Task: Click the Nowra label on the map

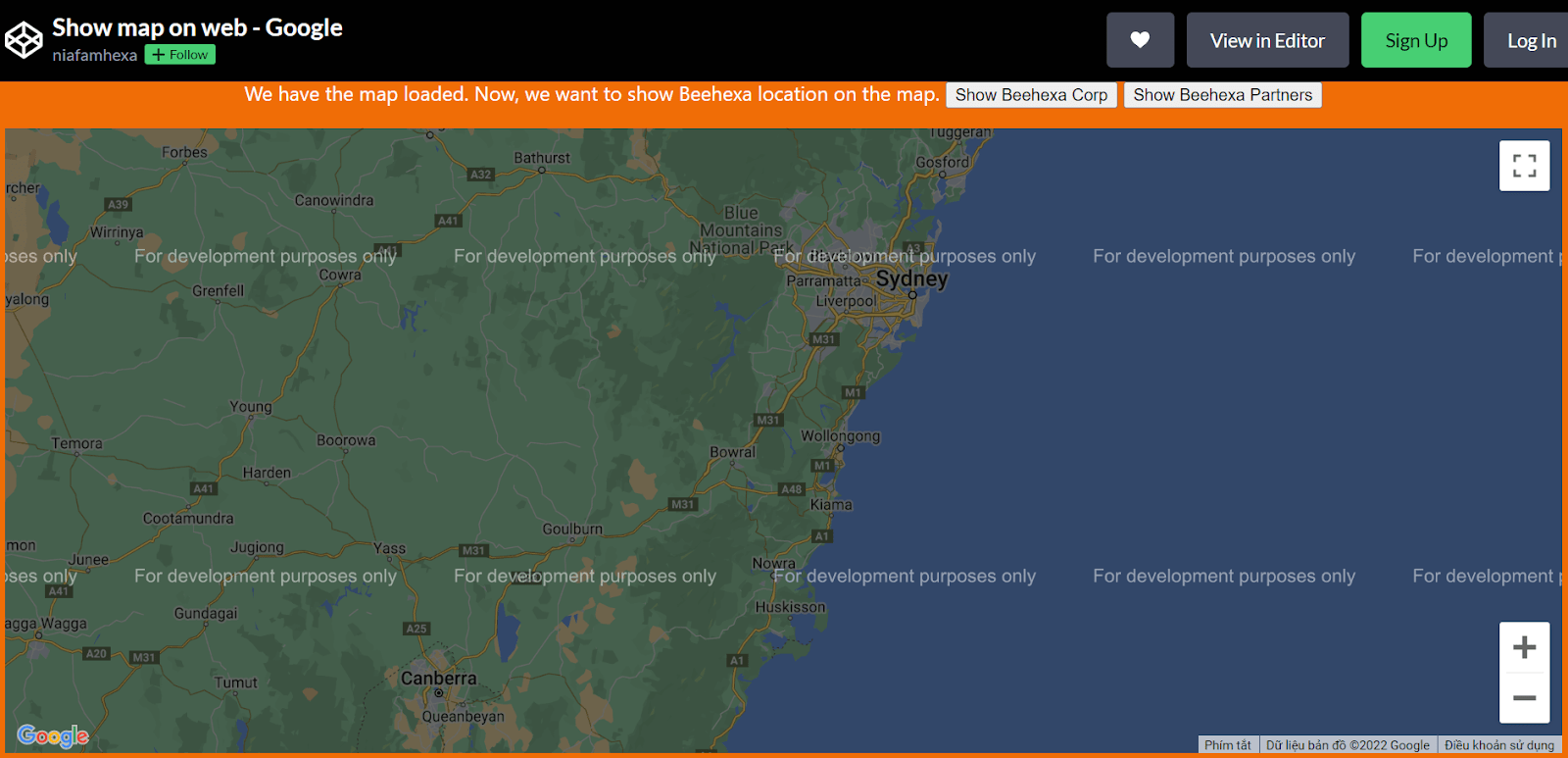Action: pyautogui.click(x=773, y=564)
